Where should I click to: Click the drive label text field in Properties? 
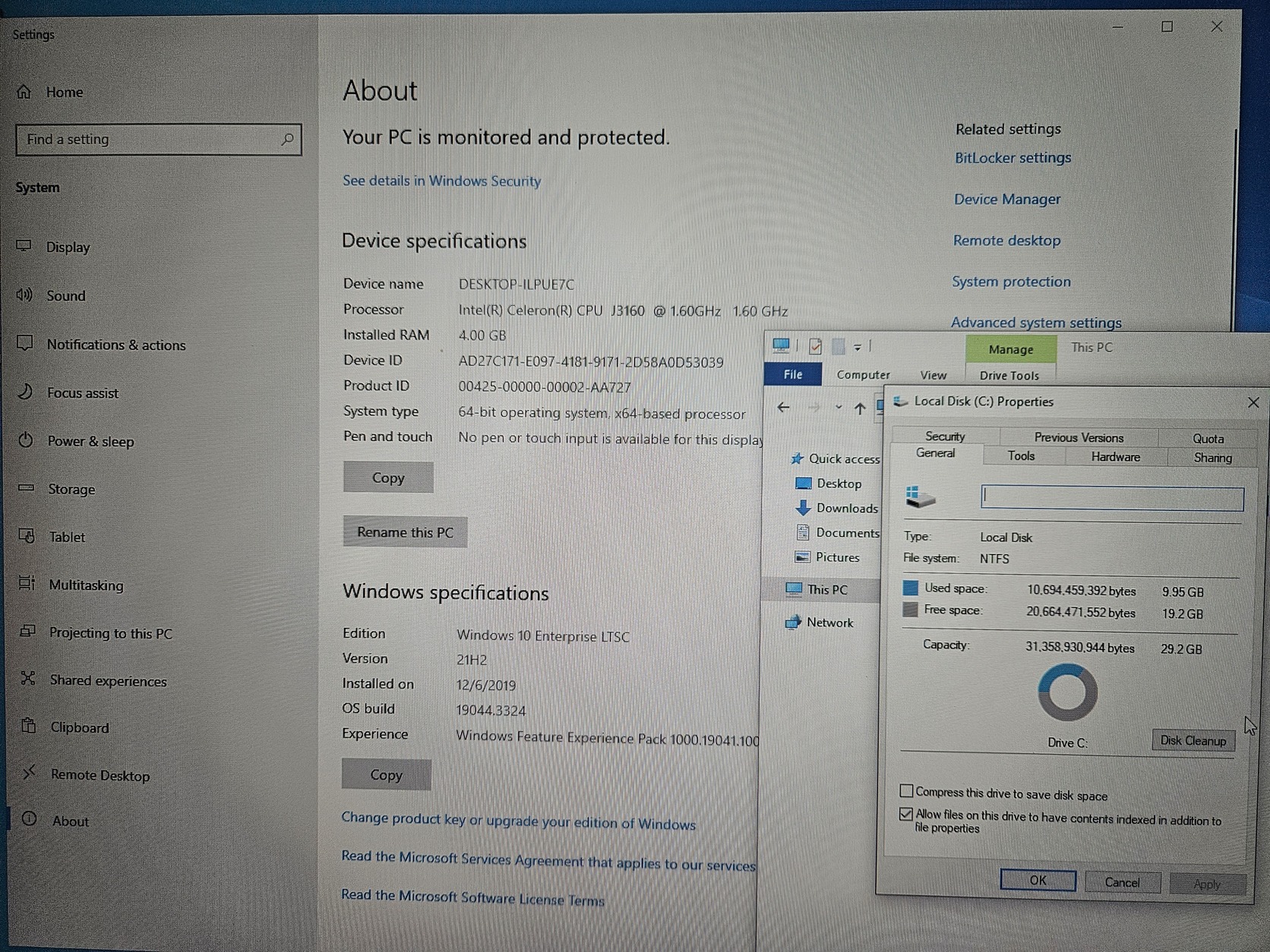1112,498
